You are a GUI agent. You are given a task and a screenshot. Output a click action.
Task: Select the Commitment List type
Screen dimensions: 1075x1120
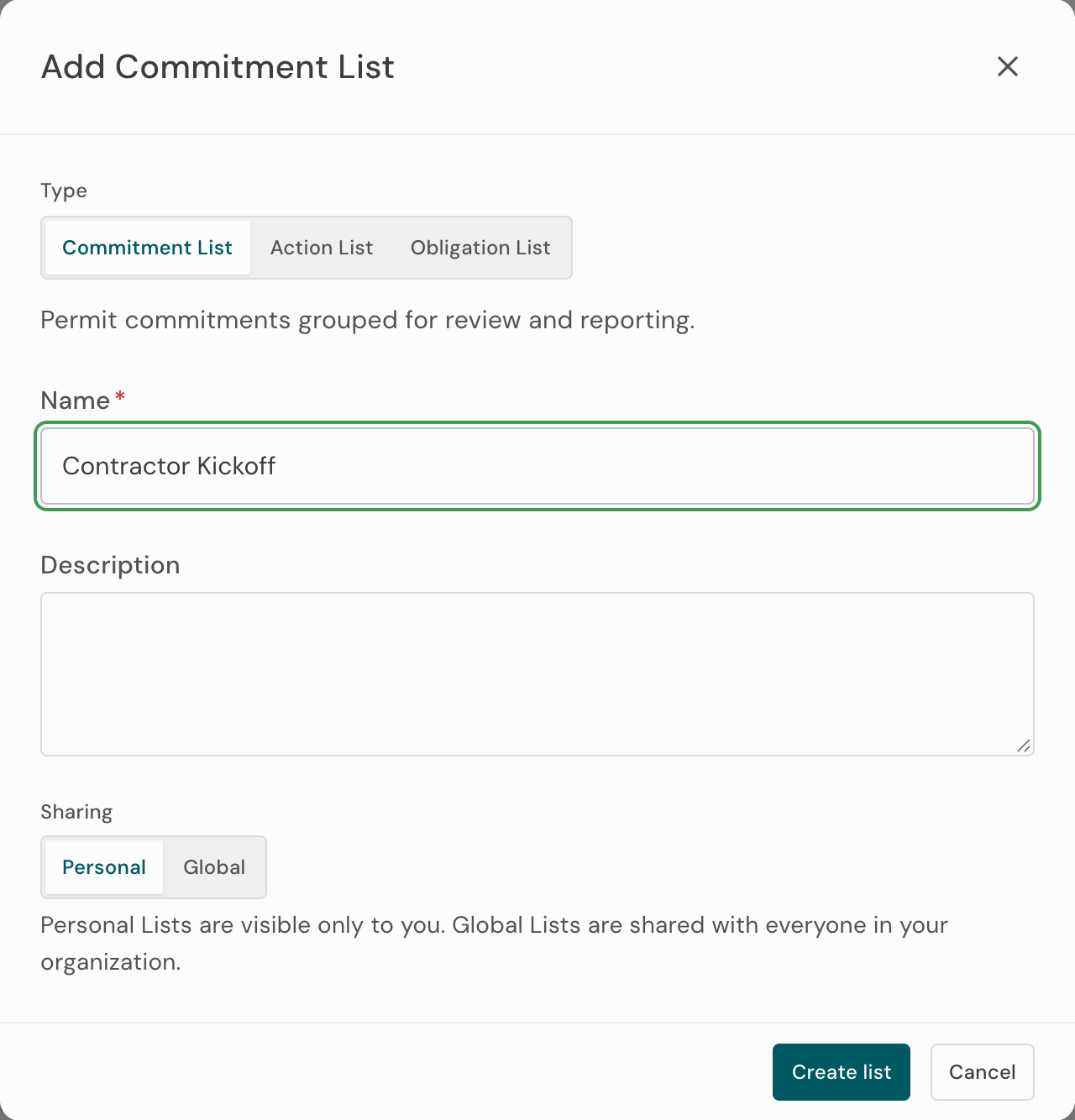click(148, 248)
